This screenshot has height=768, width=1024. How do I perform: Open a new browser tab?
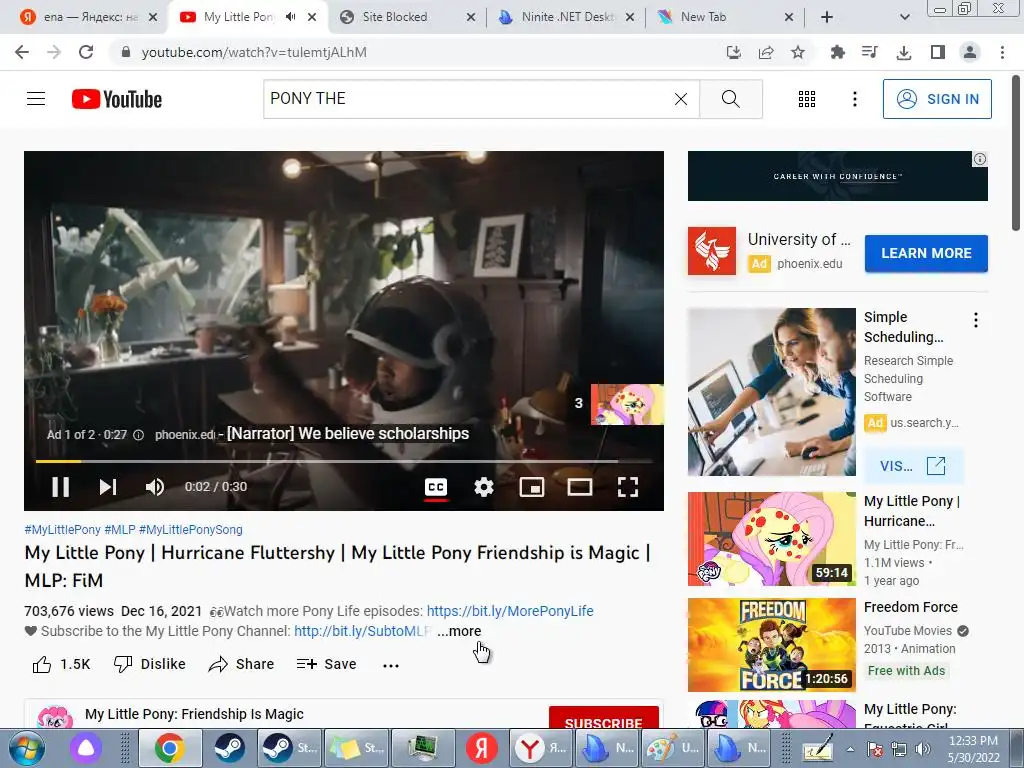coord(827,17)
